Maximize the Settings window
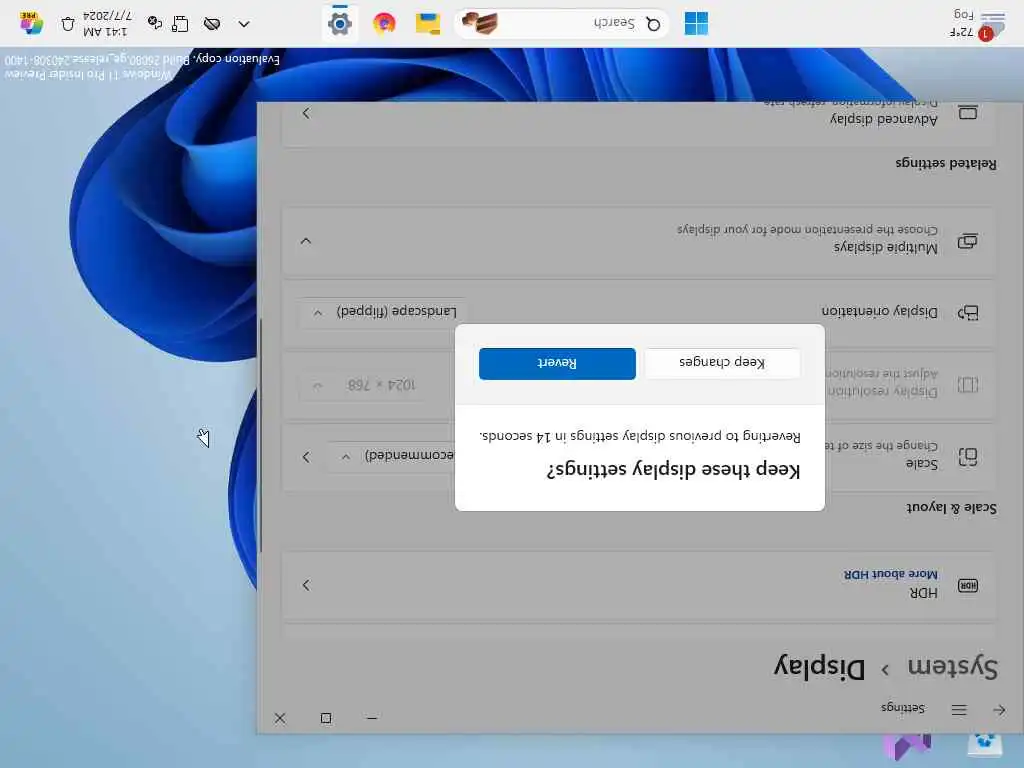This screenshot has width=1024, height=768. pos(326,718)
